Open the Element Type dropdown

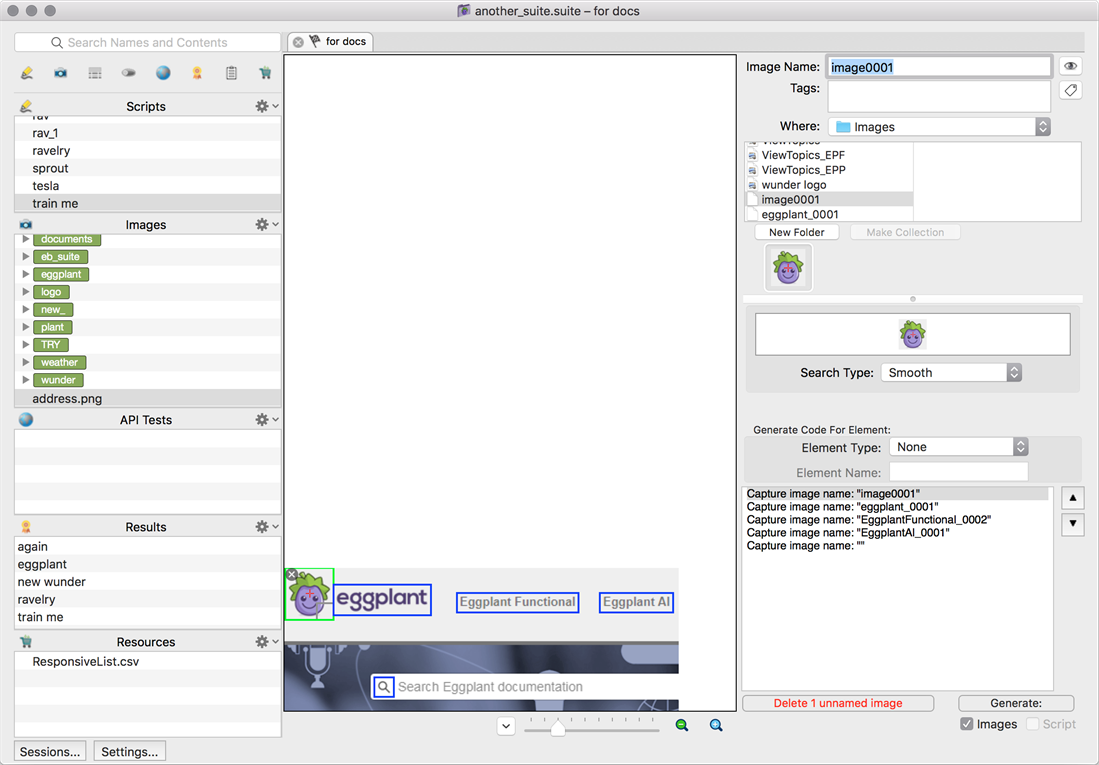tap(958, 447)
